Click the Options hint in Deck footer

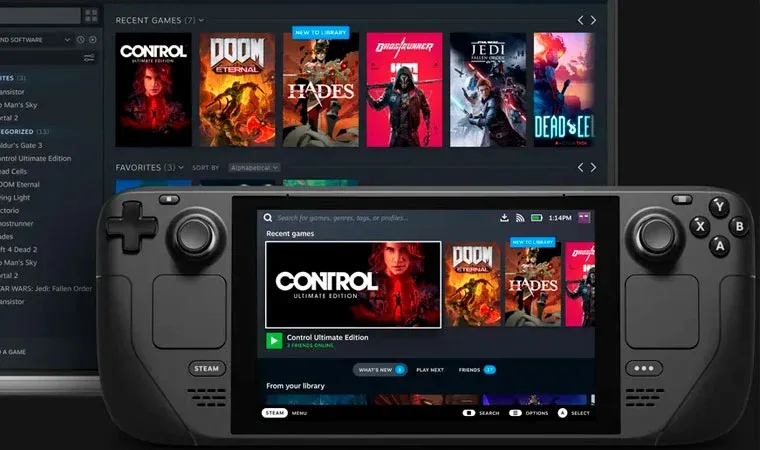point(529,413)
